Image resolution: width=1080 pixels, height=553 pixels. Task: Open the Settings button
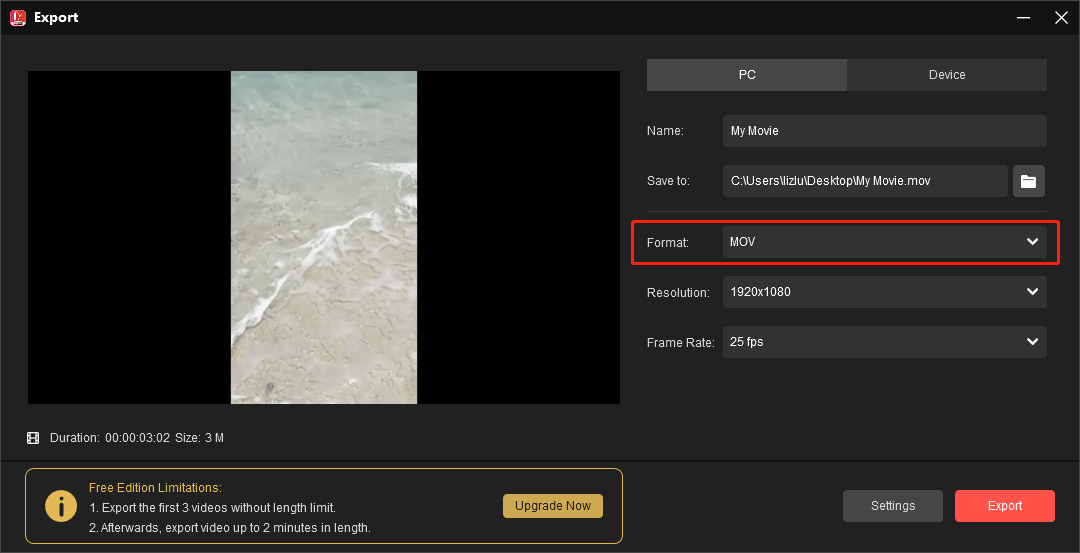[893, 506]
